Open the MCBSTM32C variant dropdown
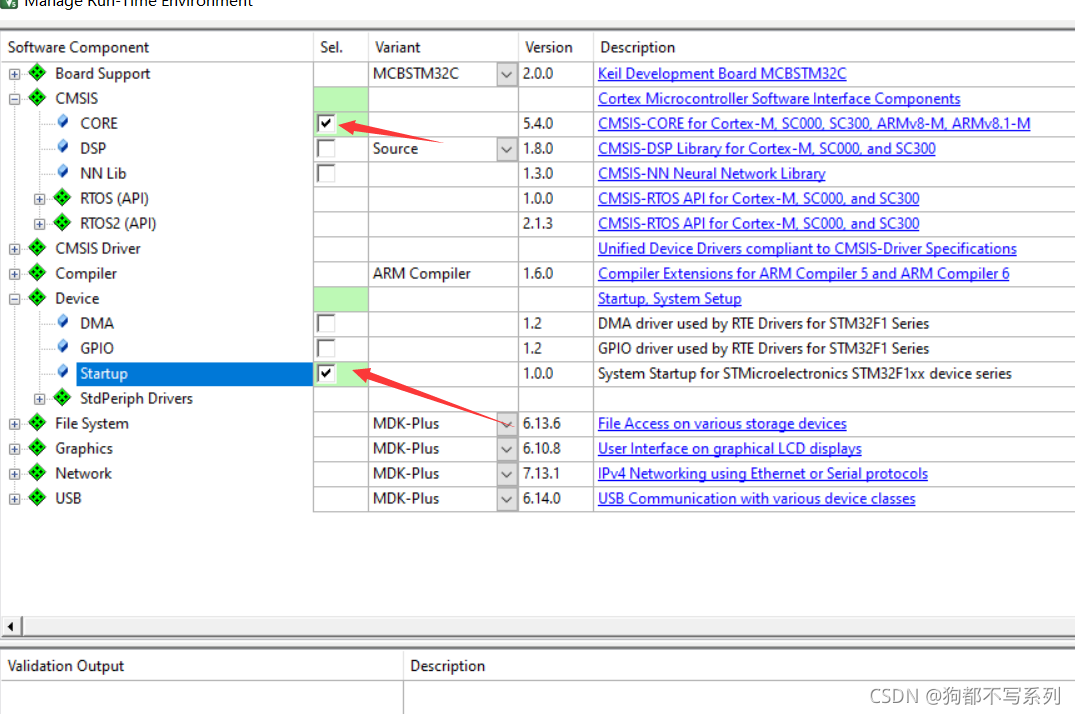Screen dimensions: 1075x714 (x=507, y=74)
